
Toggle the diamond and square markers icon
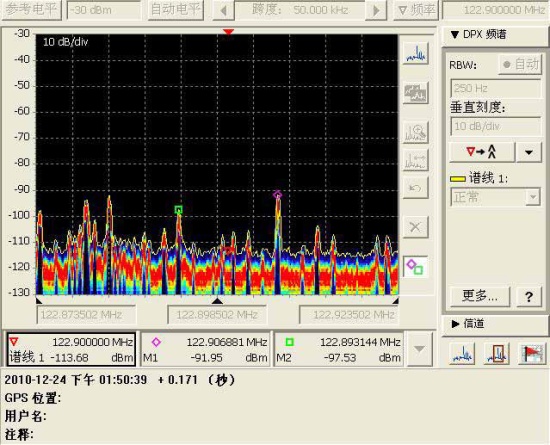coord(416,267)
